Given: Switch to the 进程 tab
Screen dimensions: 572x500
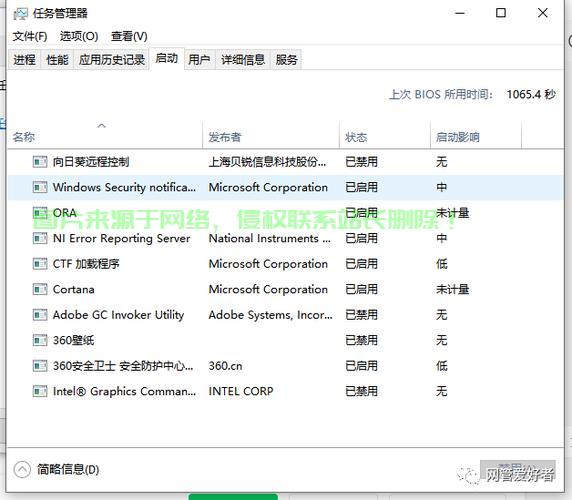Looking at the screenshot, I should tap(24, 59).
